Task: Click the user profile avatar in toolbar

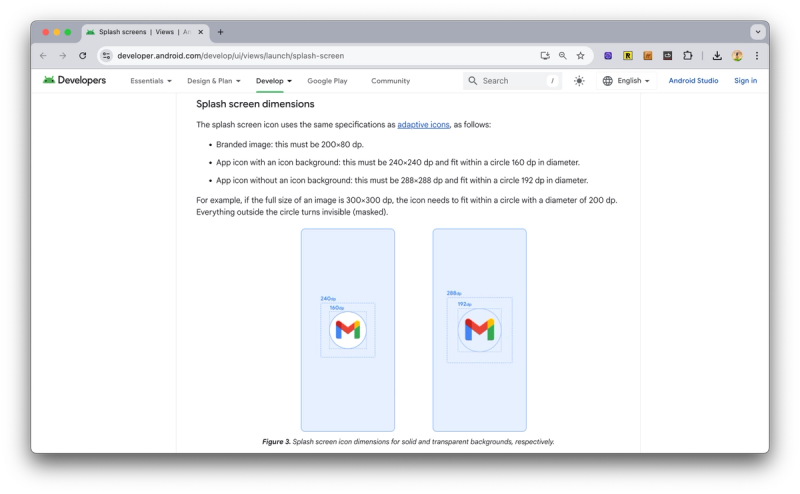Action: coord(737,56)
